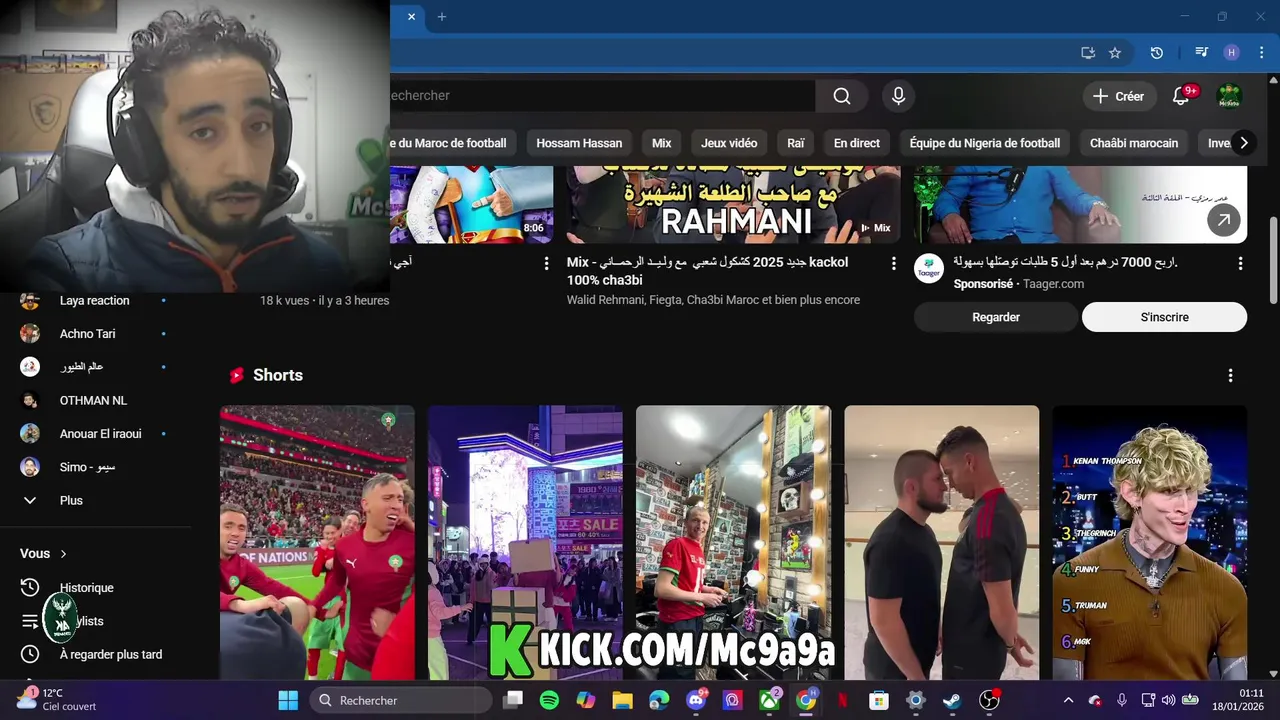Bookmark this page with the star icon
Image resolution: width=1280 pixels, height=720 pixels.
coord(1115,53)
